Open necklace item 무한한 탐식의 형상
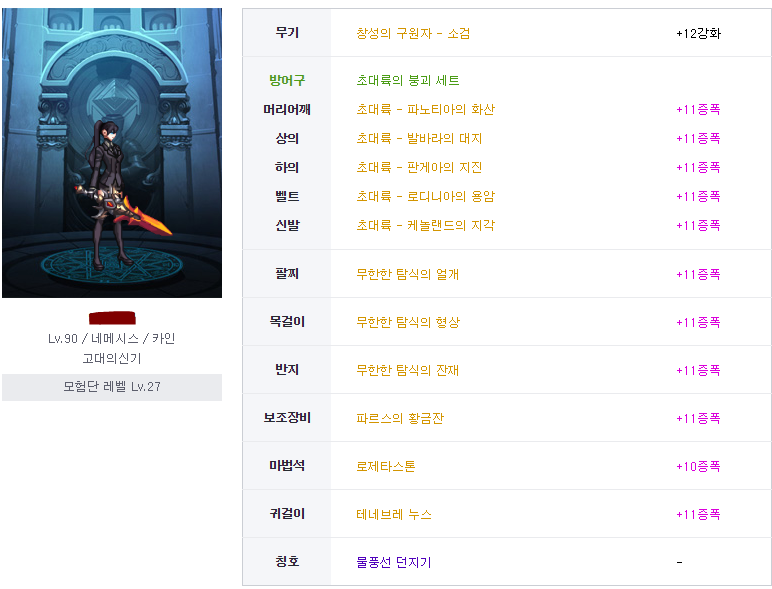The image size is (772, 589). coord(408,323)
